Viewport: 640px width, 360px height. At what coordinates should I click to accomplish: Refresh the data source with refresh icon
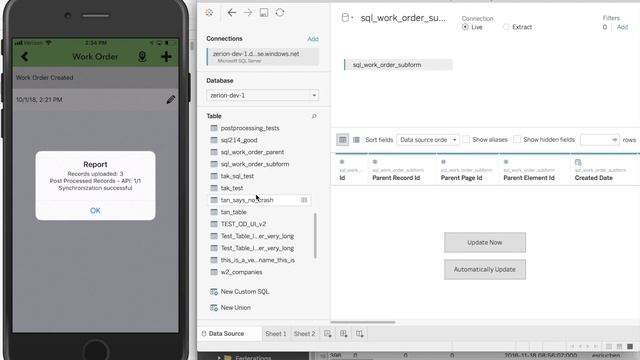pos(280,13)
